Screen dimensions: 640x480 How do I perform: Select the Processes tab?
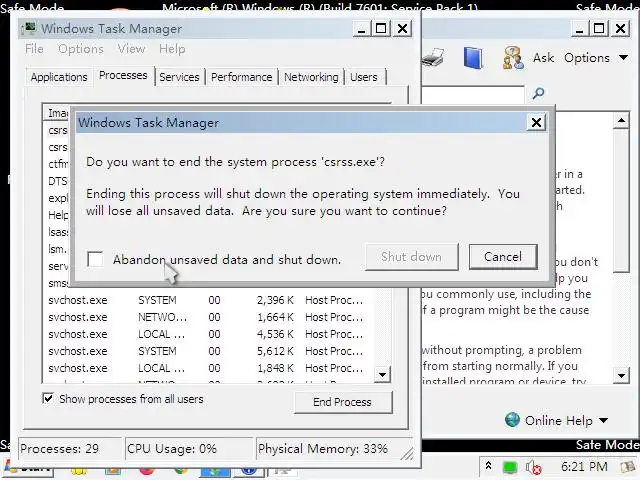pyautogui.click(x=123, y=76)
